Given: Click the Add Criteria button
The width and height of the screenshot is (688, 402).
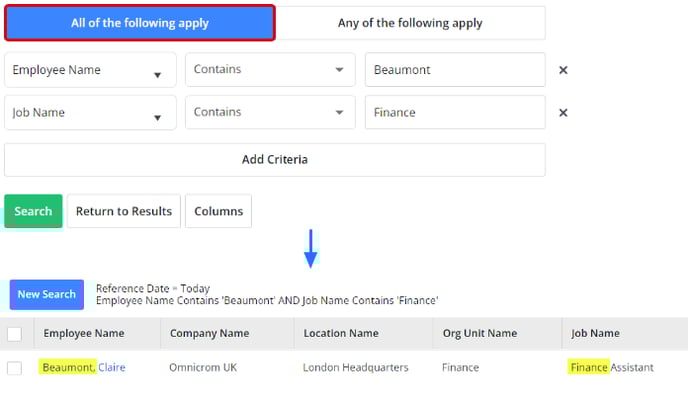Looking at the screenshot, I should coord(275,160).
